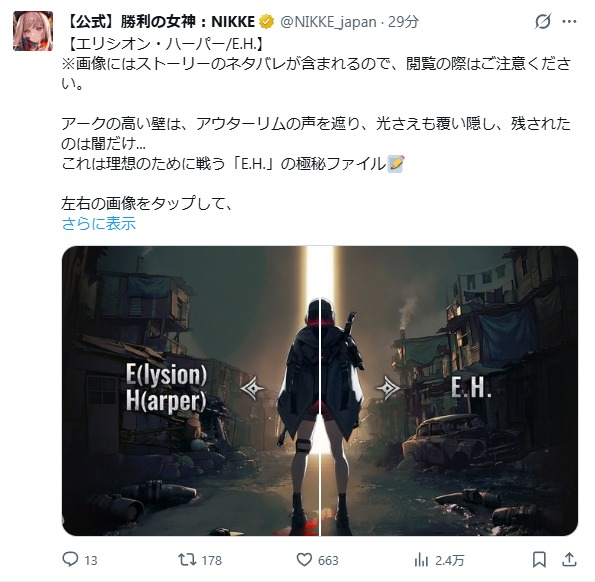
Task: Click the share upload arrow icon
Action: pos(569,559)
